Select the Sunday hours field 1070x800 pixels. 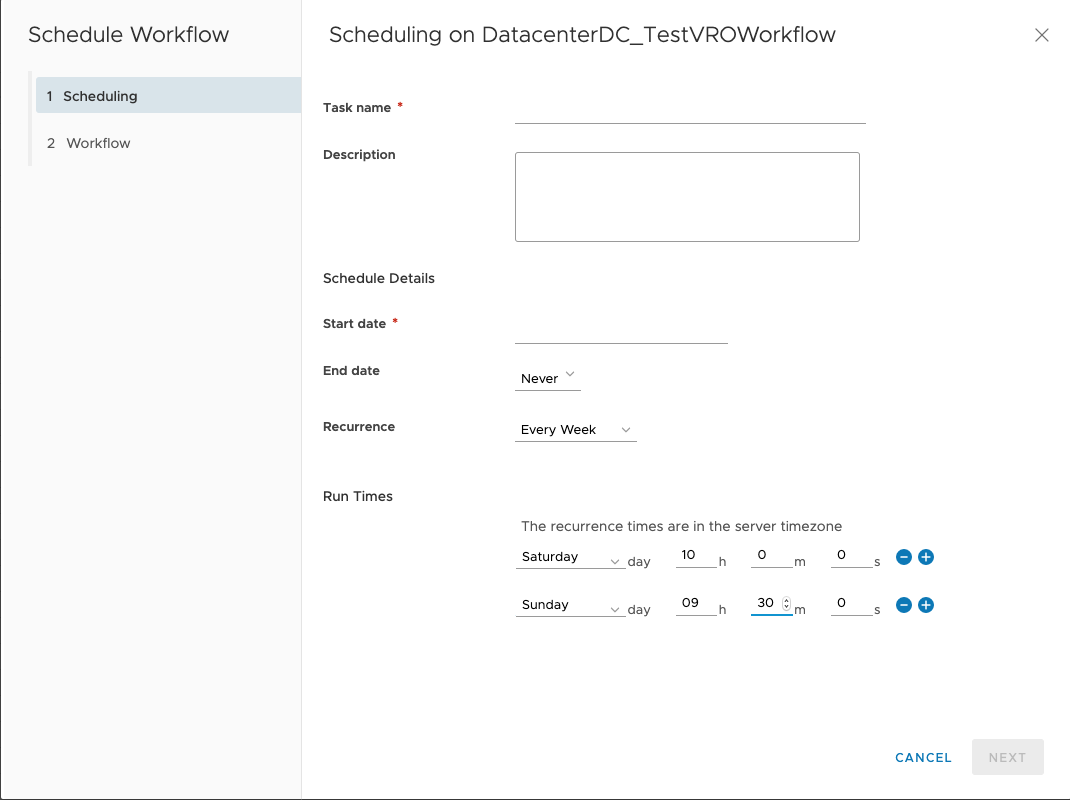(695, 604)
